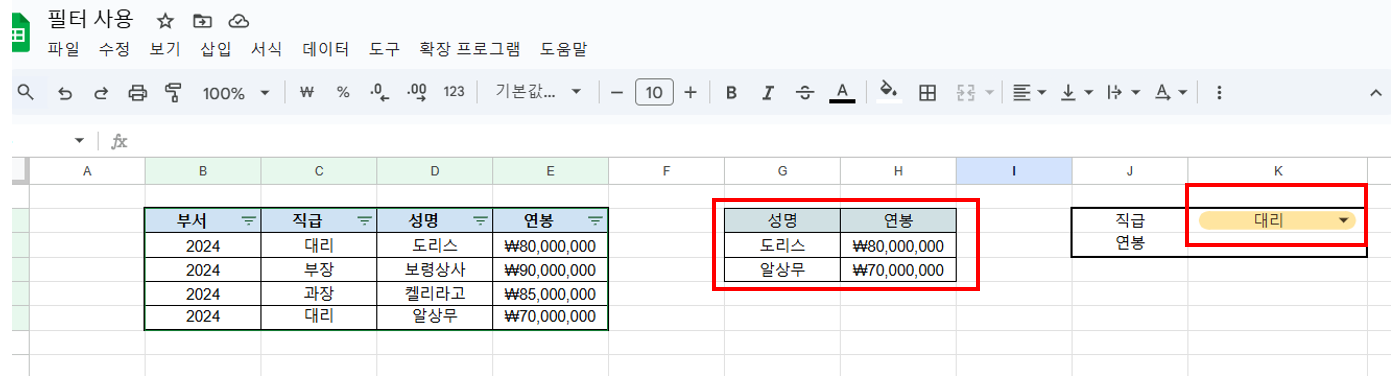Click the merge cells icon

pos(966,93)
